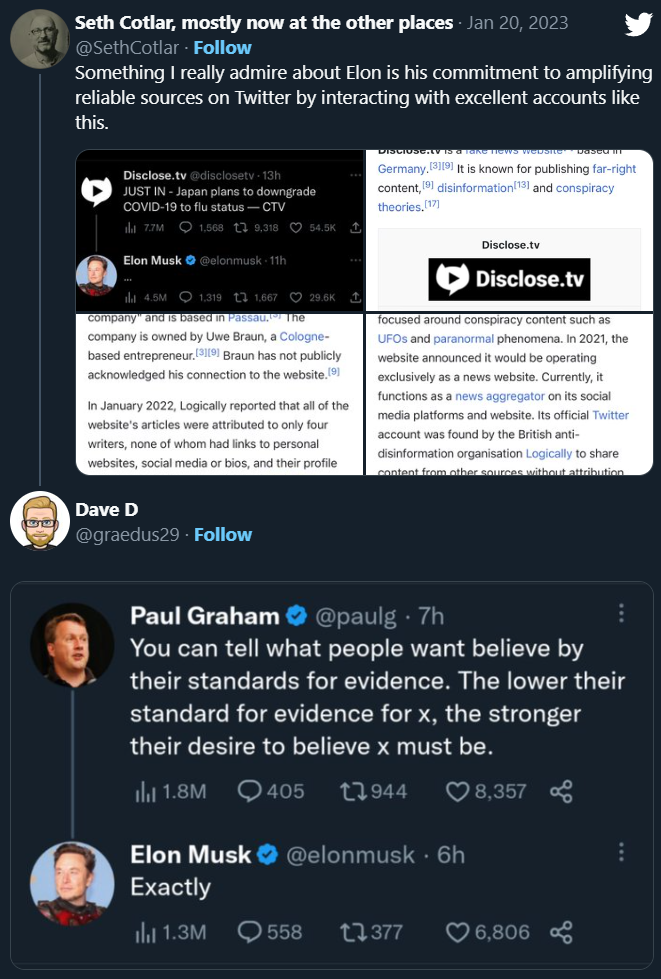This screenshot has width=661, height=979.
Task: Click the Twitter bird logo
Action: point(638,24)
